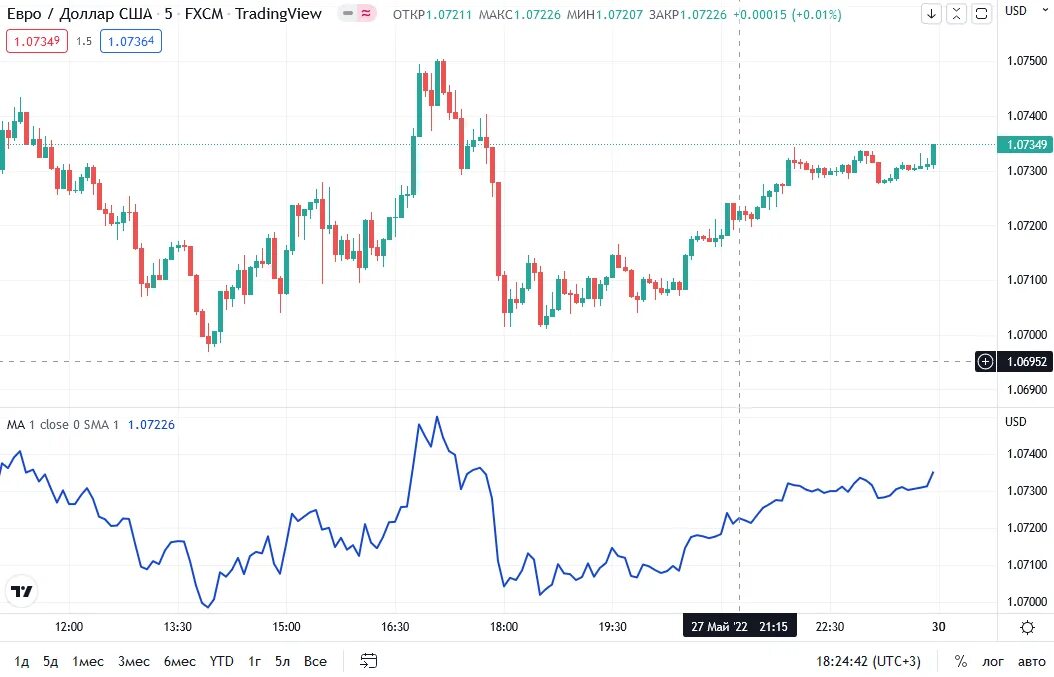Collapse the main chart pane
Viewport: 1054px width, 677px height.
tap(956, 13)
